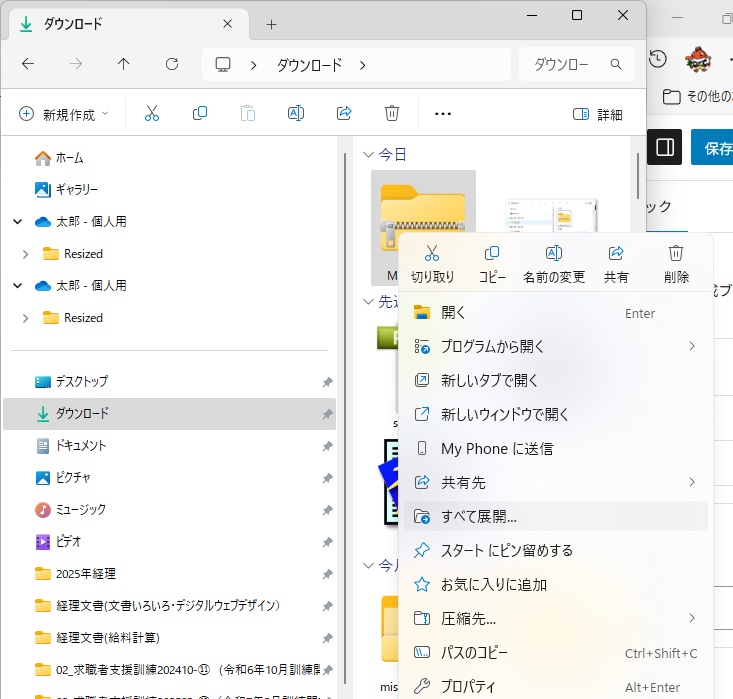Collapse the 今日 group
Screen dimensions: 733x699
(x=368, y=154)
